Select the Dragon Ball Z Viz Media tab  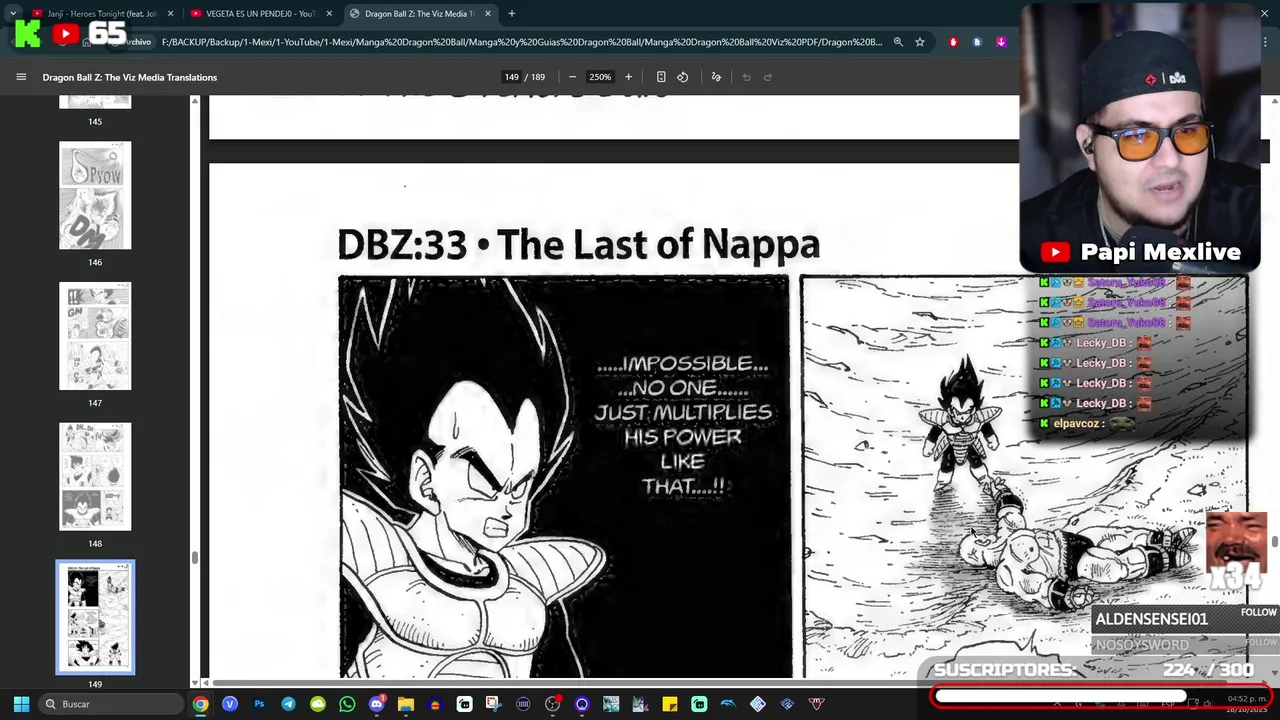point(418,13)
